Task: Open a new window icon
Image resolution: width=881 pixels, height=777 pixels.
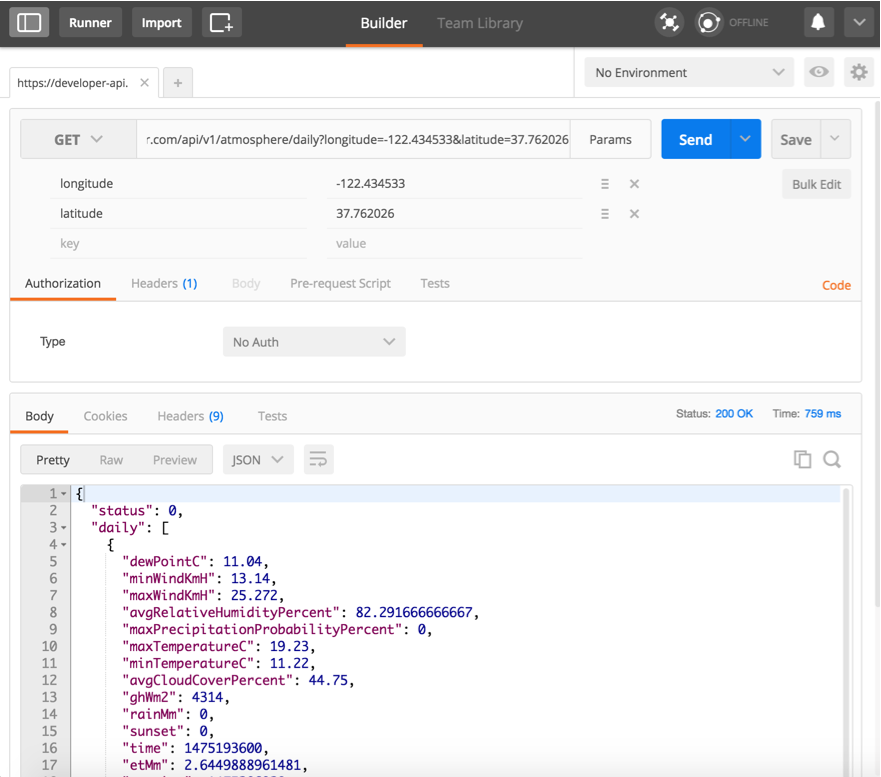Action: (x=221, y=22)
